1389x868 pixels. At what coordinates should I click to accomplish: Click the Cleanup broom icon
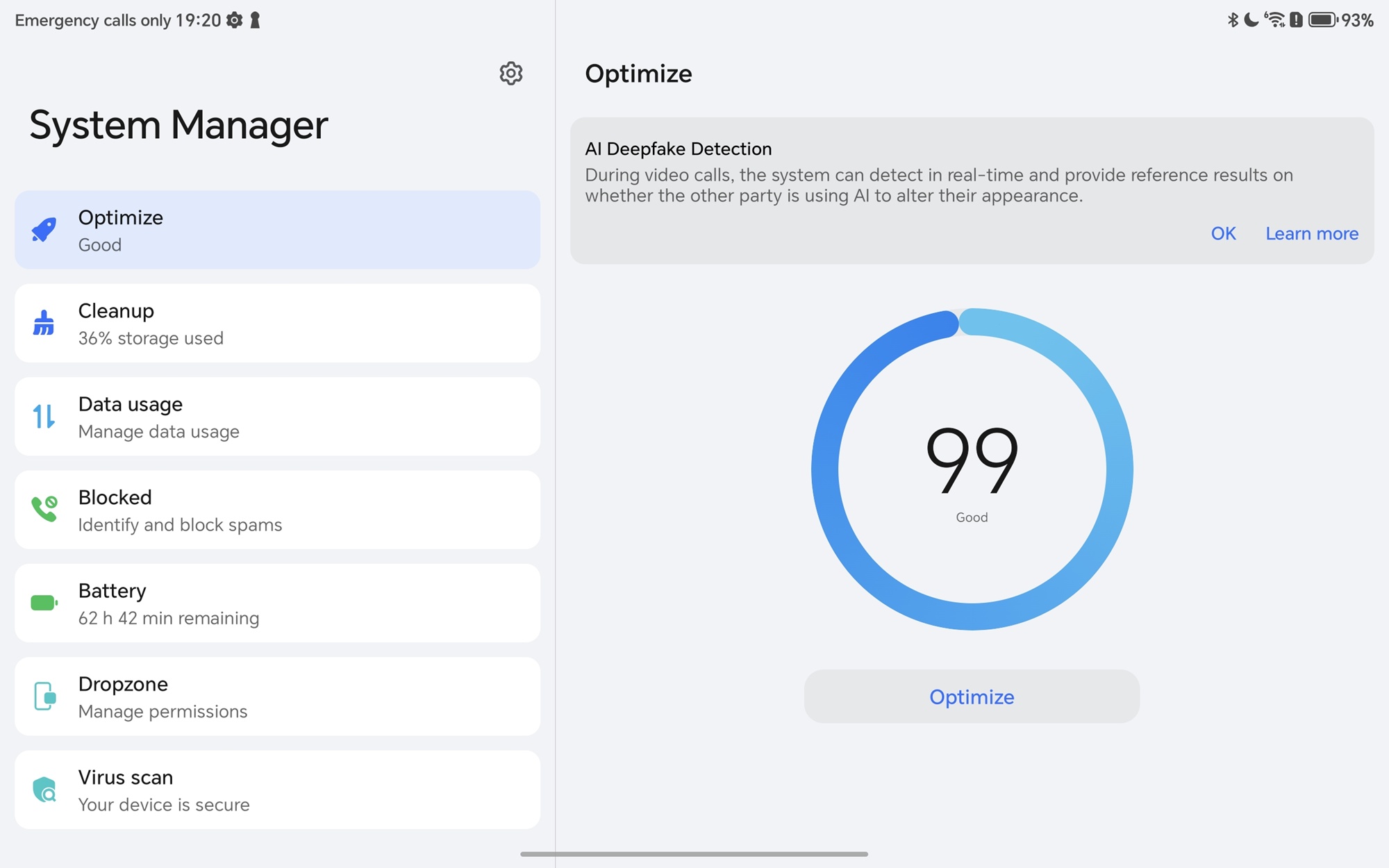[x=44, y=323]
